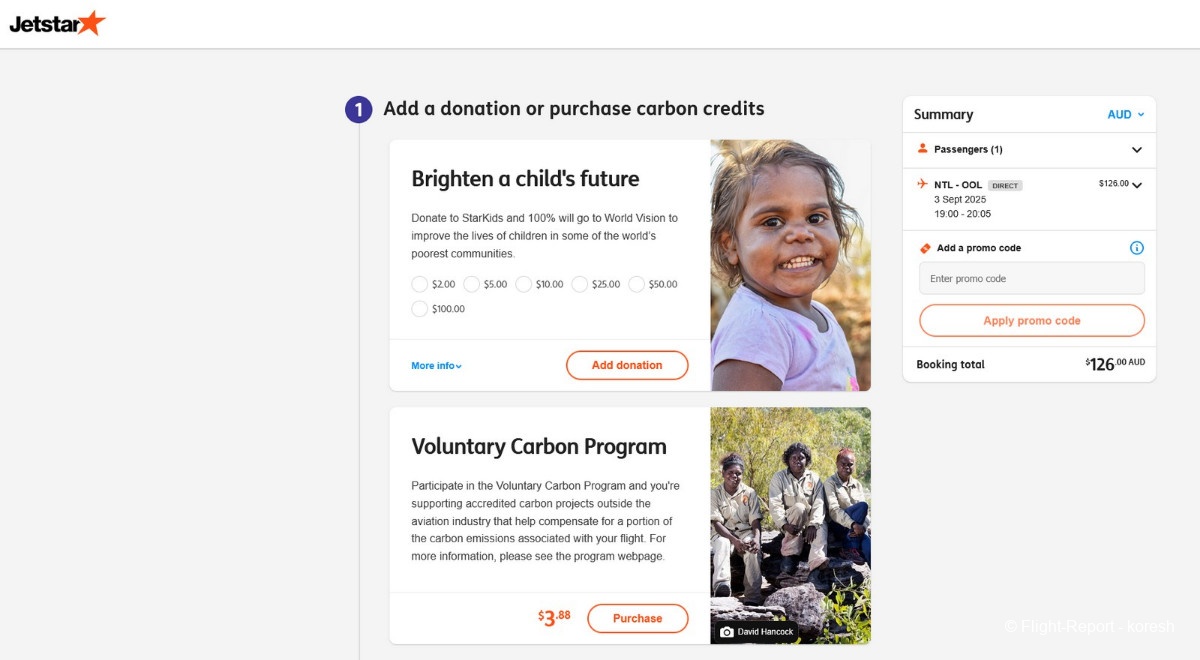The height and width of the screenshot is (660, 1200).
Task: Click the step 1 number badge
Action: (358, 110)
